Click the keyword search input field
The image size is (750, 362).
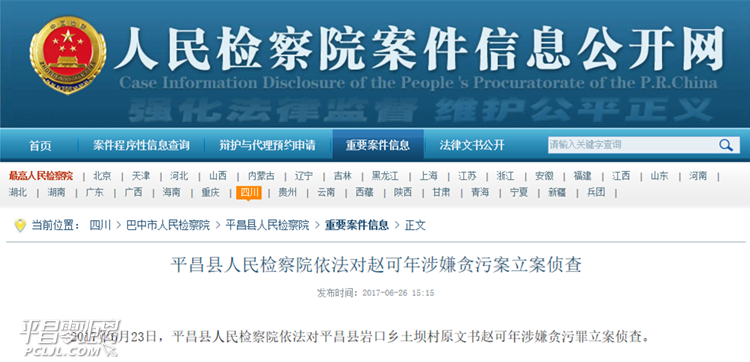click(631, 145)
